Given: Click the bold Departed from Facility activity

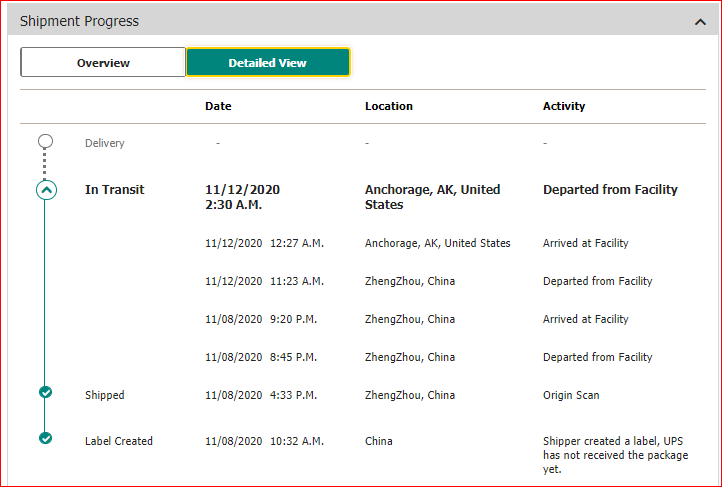Looking at the screenshot, I should click(610, 190).
